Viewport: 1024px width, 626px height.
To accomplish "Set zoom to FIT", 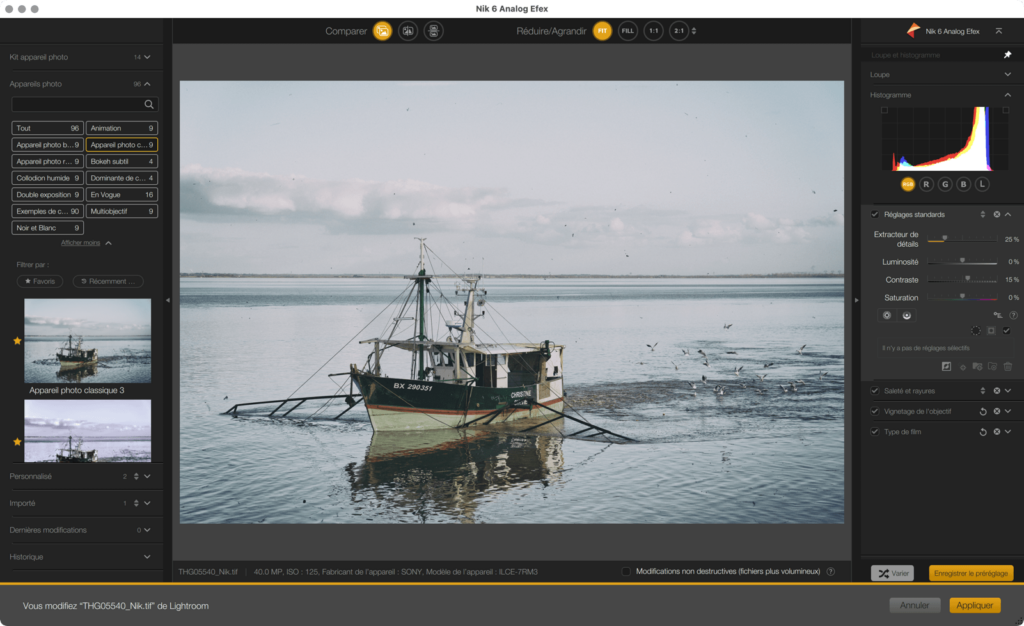I will coord(602,31).
